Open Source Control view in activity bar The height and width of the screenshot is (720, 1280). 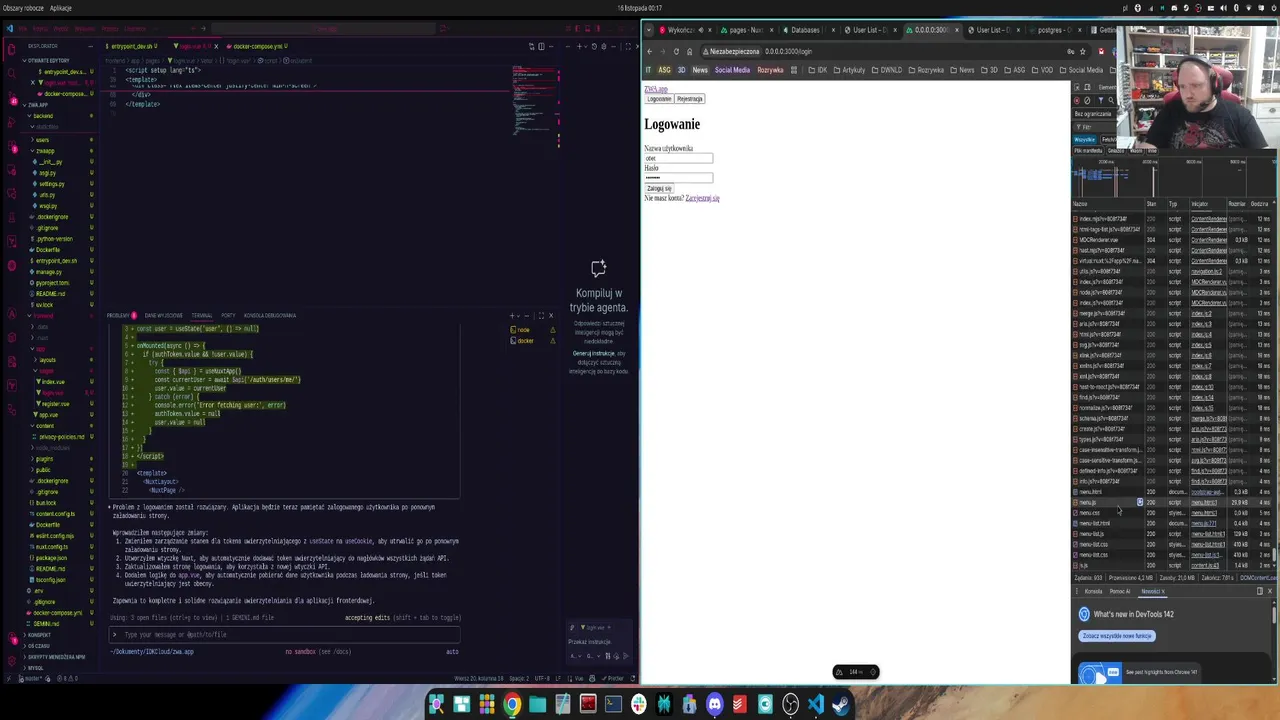pyautogui.click(x=13, y=97)
